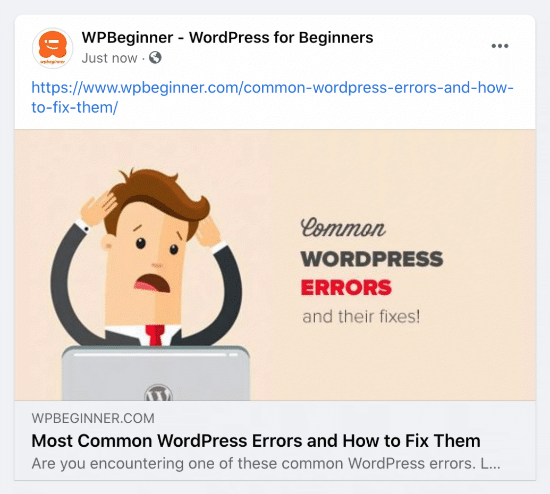Click the cursive Common text in image
550x494 pixels.
(343, 228)
